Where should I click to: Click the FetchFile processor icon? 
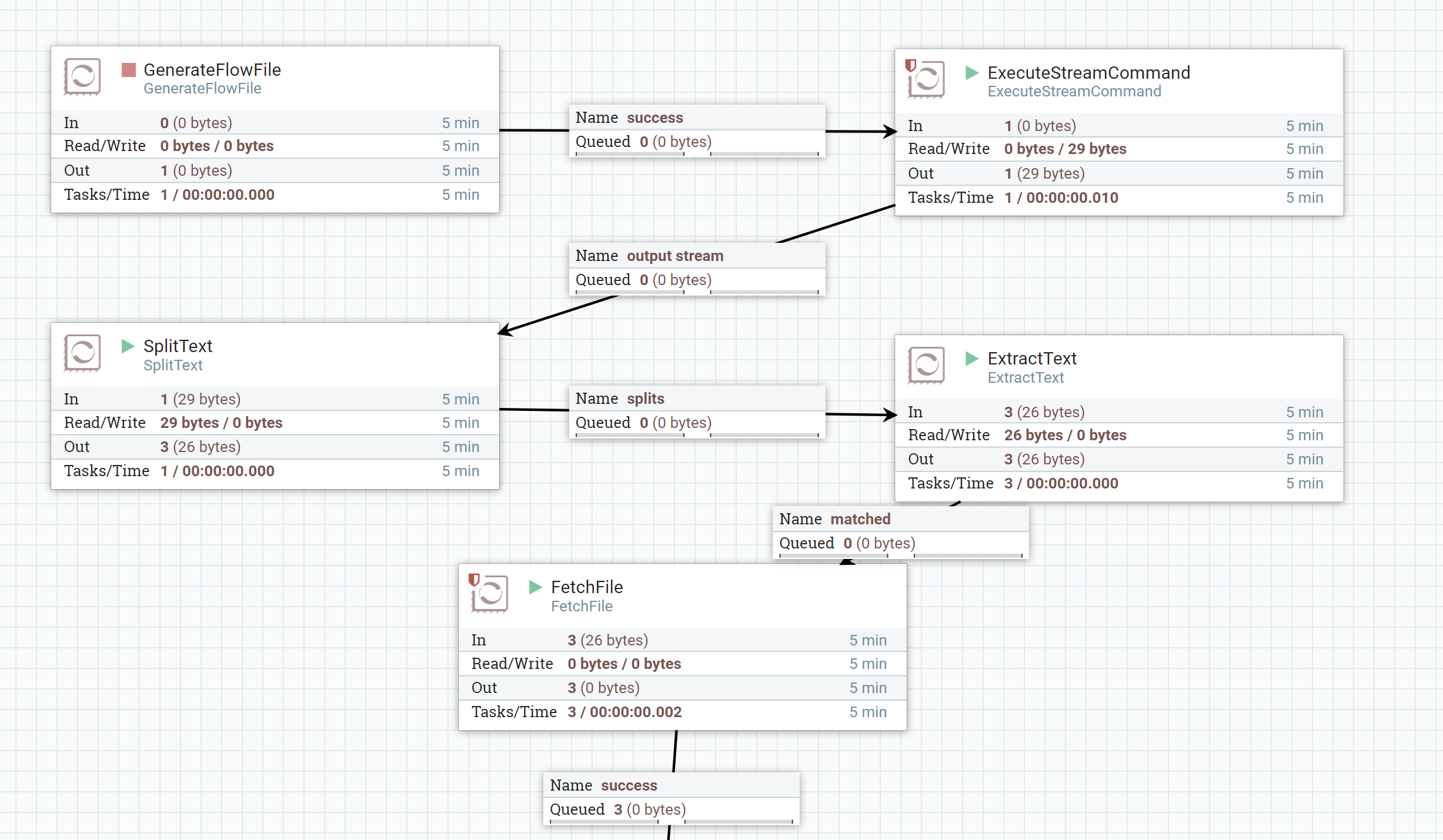(489, 595)
